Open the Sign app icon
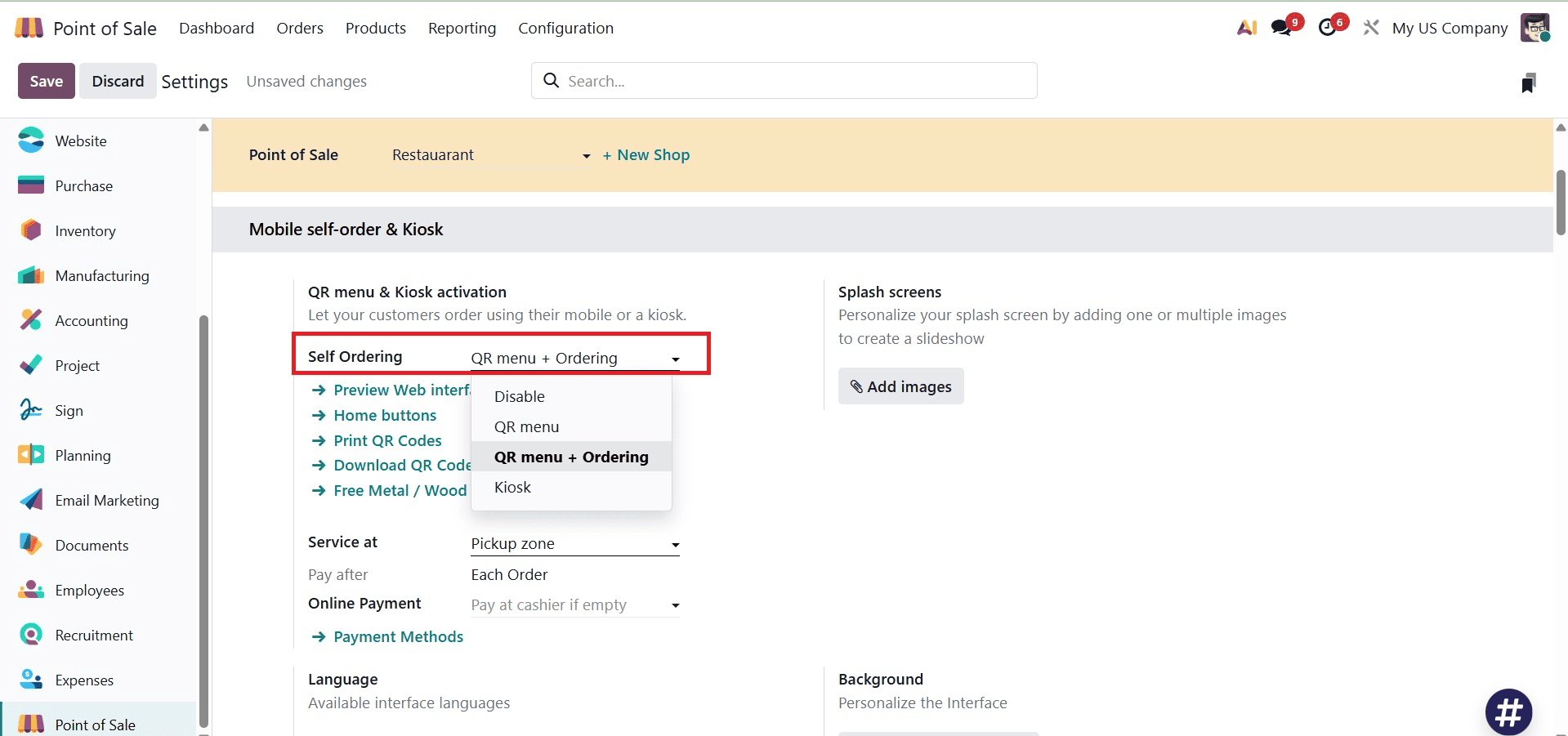 [31, 410]
